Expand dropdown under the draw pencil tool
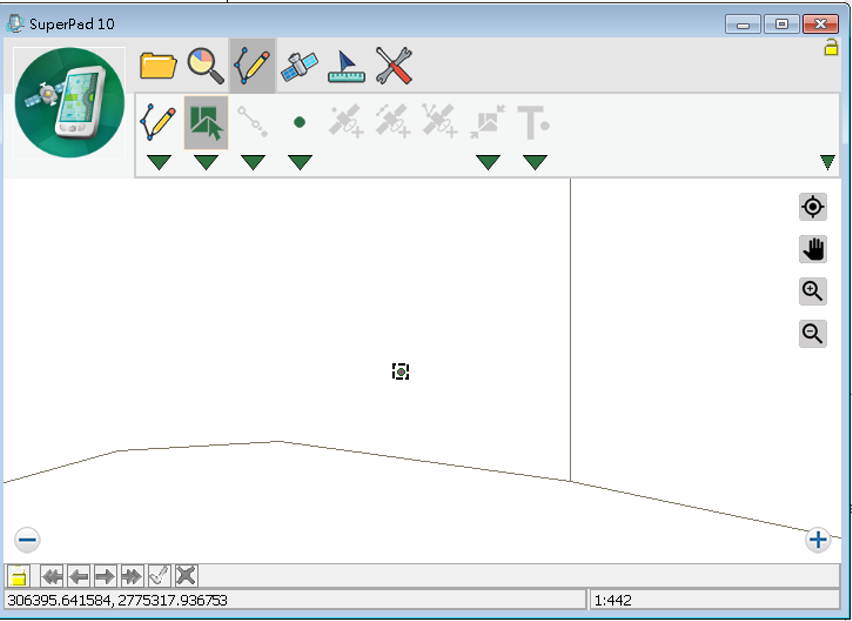Screen dimensions: 852x621 [x=159, y=162]
